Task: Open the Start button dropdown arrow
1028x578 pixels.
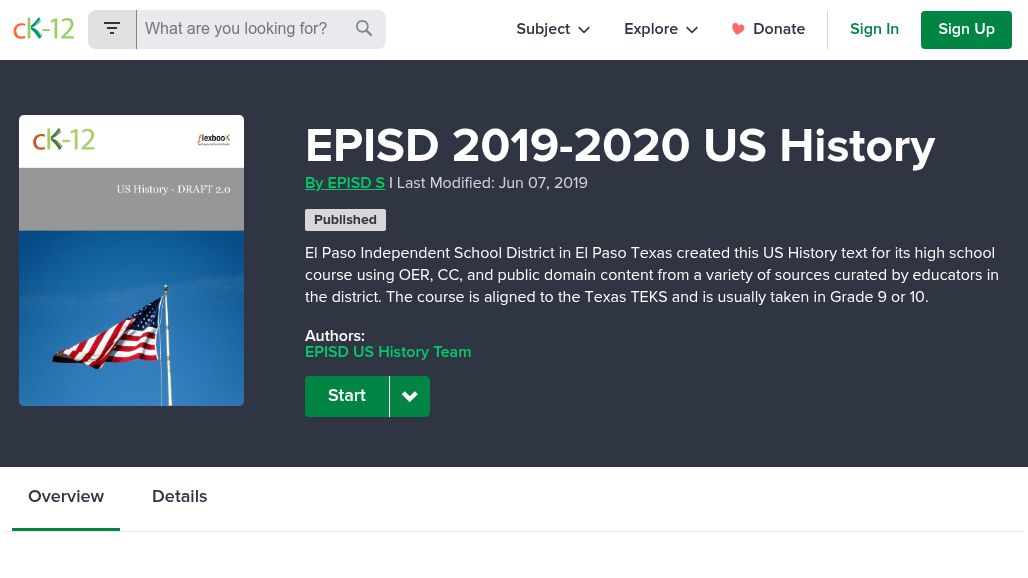Action: click(410, 396)
